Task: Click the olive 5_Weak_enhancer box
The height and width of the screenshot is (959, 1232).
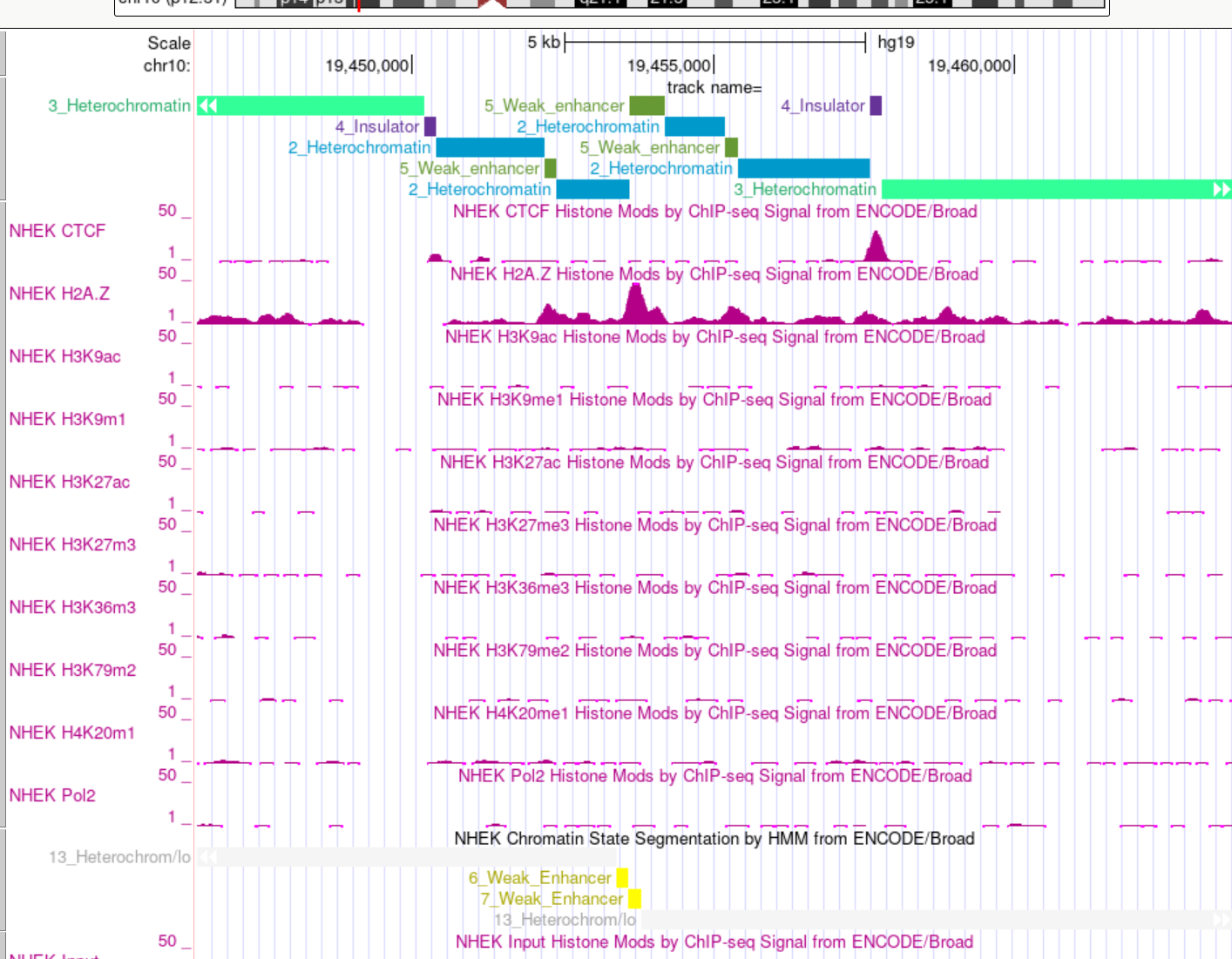Action: pyautogui.click(x=649, y=105)
